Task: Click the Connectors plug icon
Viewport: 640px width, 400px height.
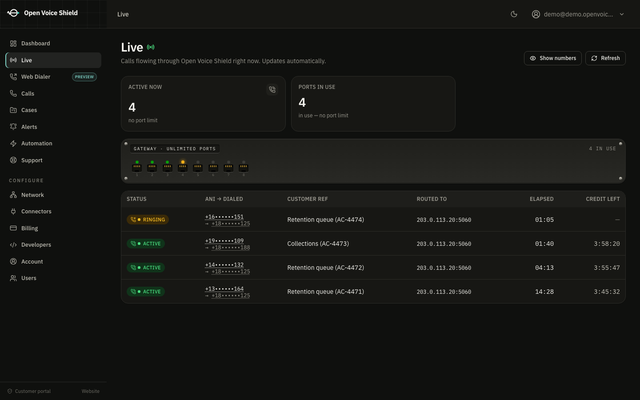Action: tap(13, 211)
